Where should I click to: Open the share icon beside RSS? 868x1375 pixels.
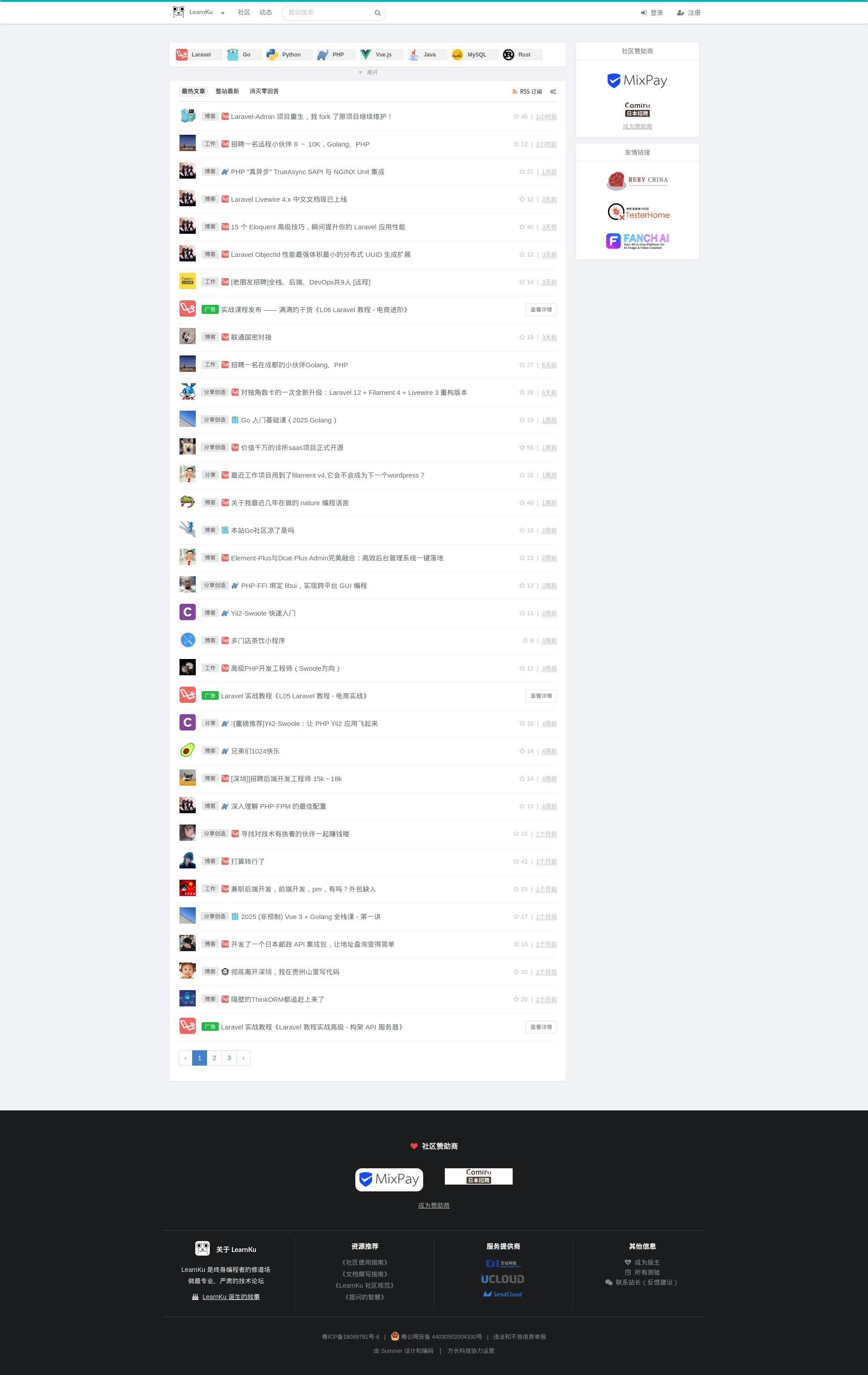click(553, 92)
